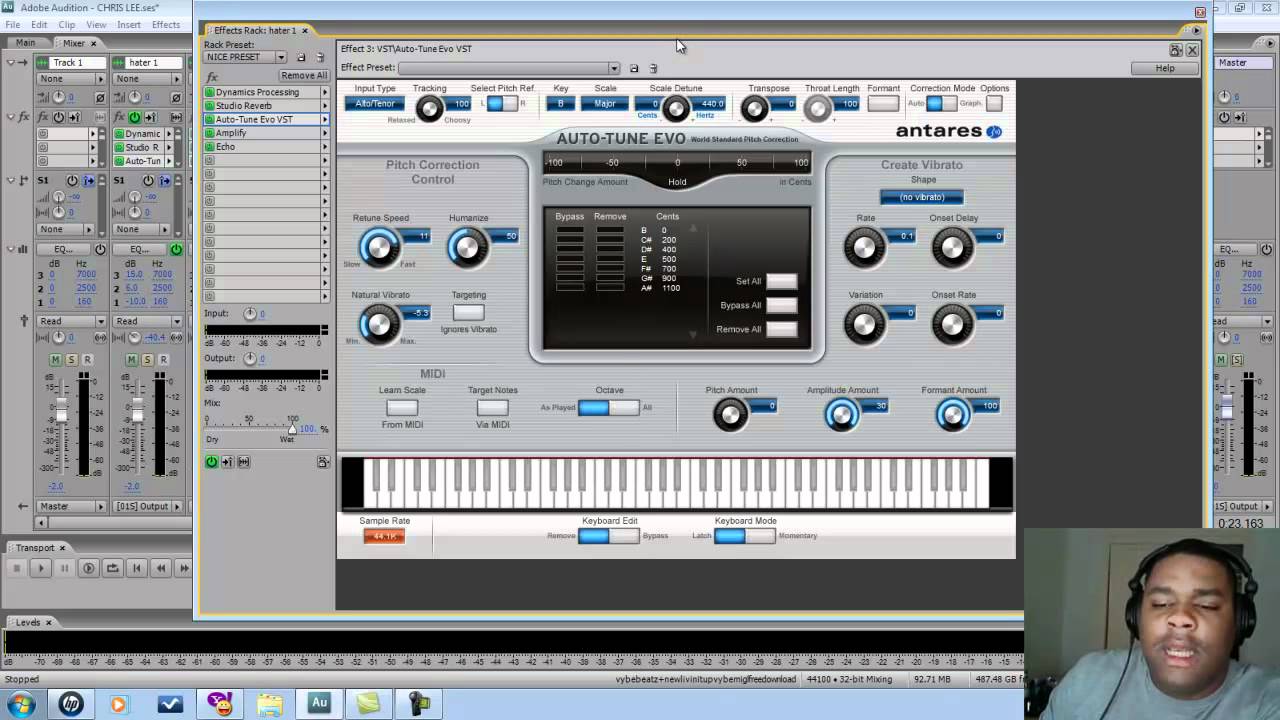Open the Rack Preset NICE PRESET dropdown

coord(245,57)
